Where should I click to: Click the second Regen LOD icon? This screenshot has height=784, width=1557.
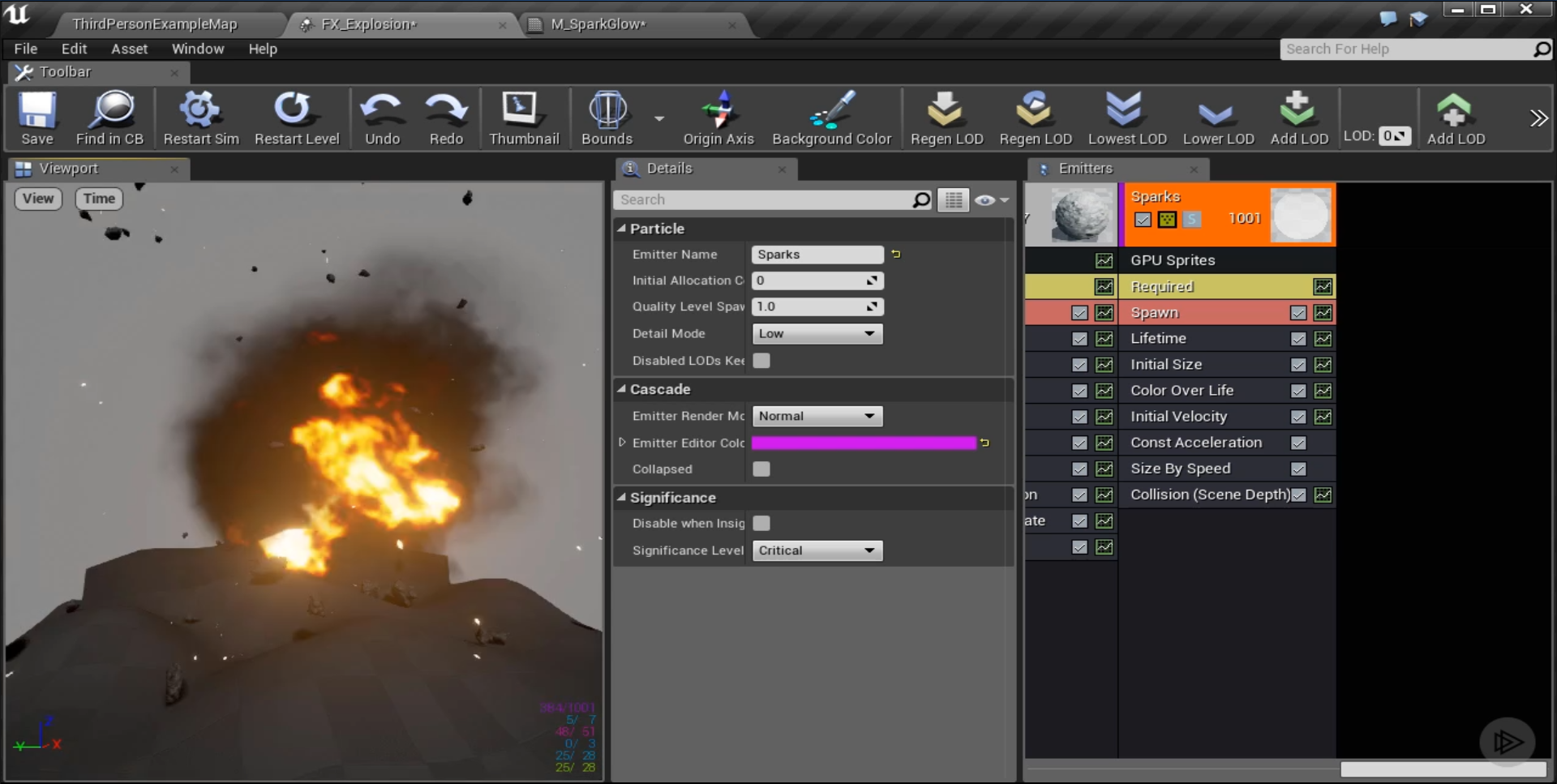(1036, 118)
